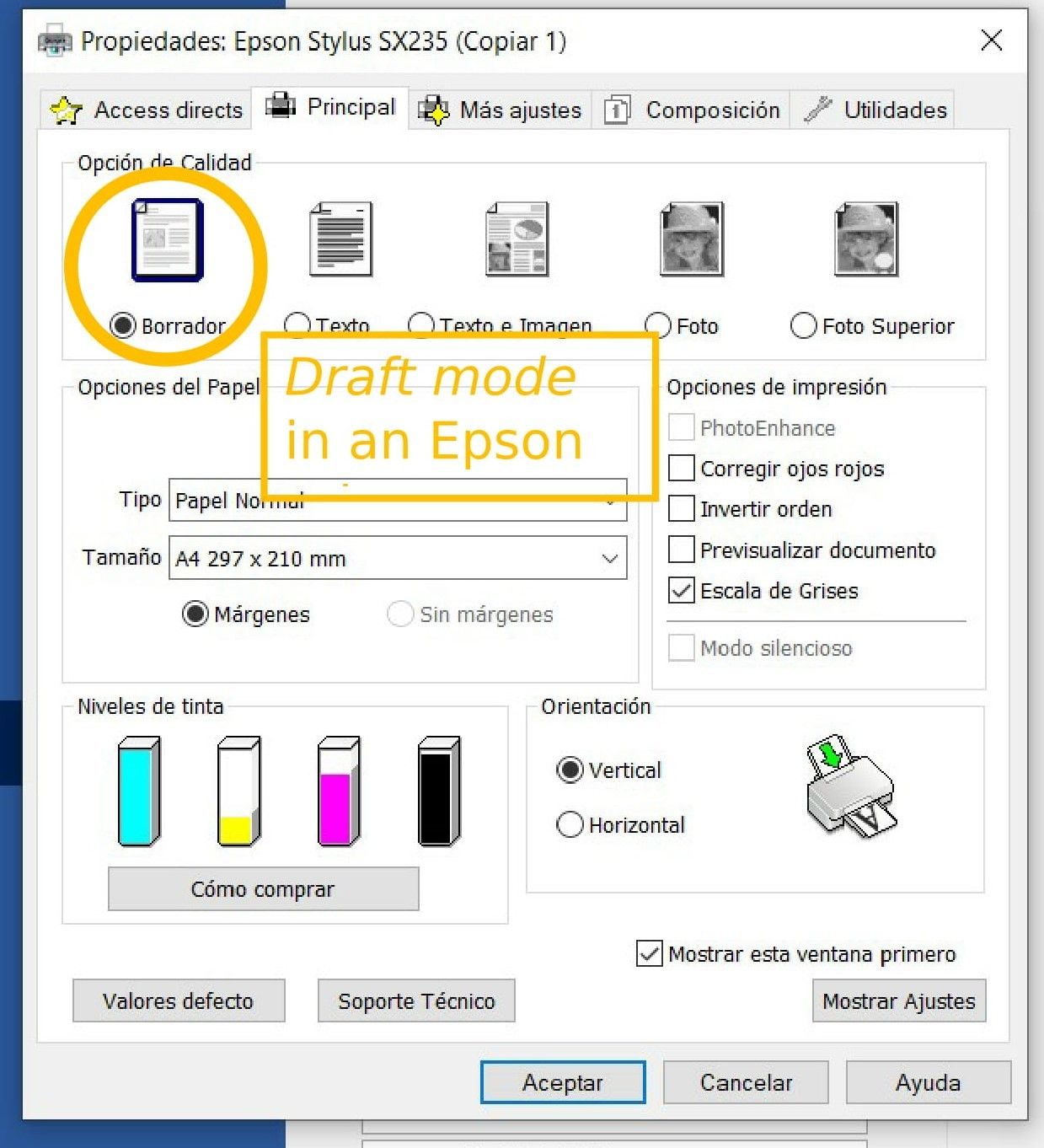Click the Cómo comprar button
The width and height of the screenshot is (1044, 1148).
tap(263, 888)
